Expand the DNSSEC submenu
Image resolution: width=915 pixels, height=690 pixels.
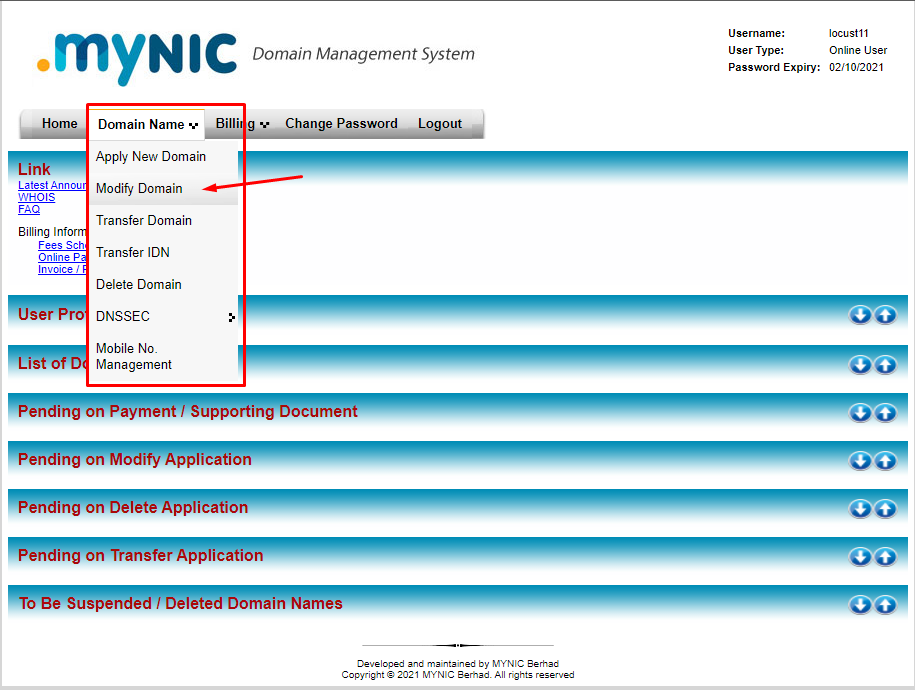click(x=164, y=316)
